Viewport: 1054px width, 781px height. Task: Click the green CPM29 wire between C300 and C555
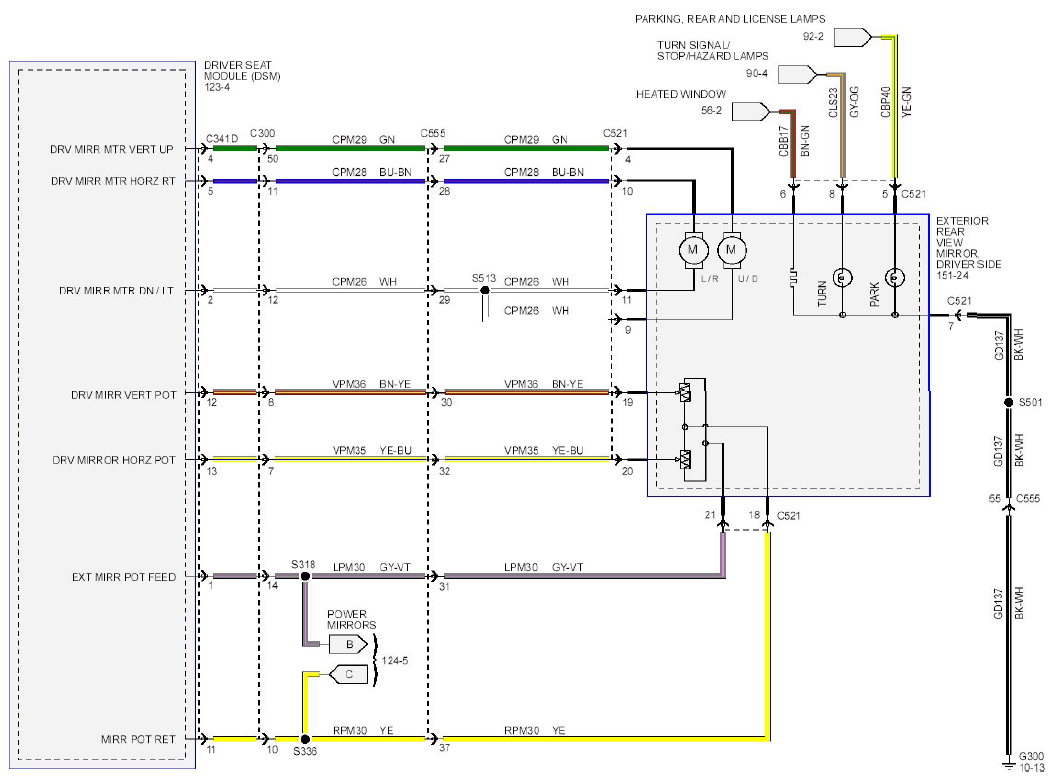point(350,149)
